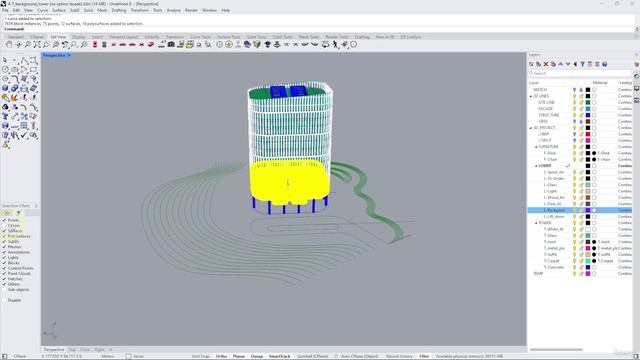Click the left triangle move-to-parent icon
The width and height of the screenshot is (640, 360).
coord(575,64)
